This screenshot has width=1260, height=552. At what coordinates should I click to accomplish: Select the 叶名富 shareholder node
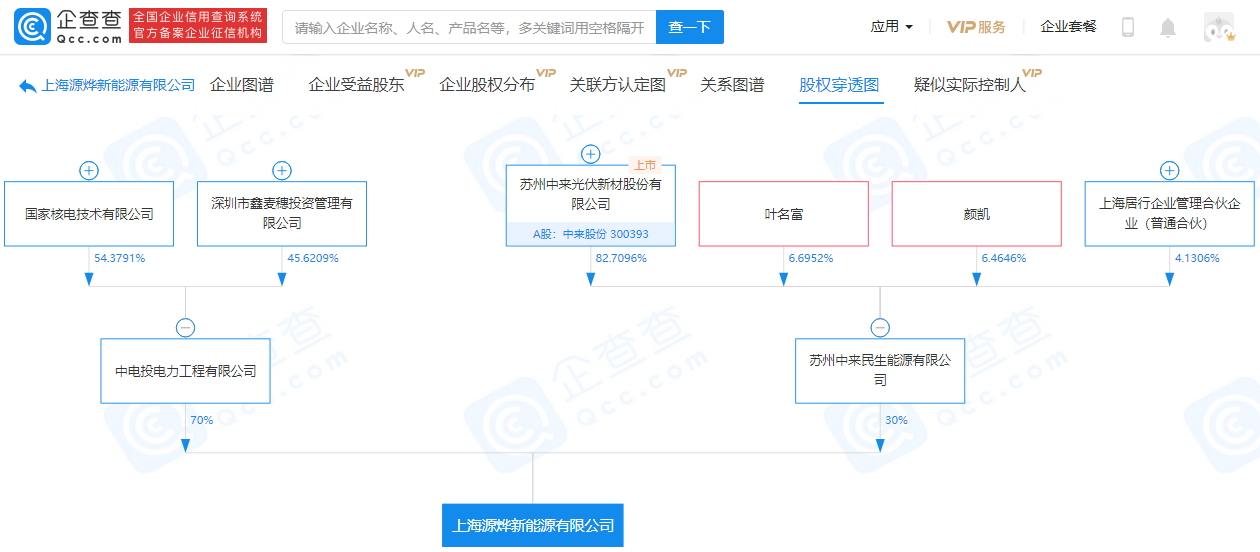pos(783,214)
